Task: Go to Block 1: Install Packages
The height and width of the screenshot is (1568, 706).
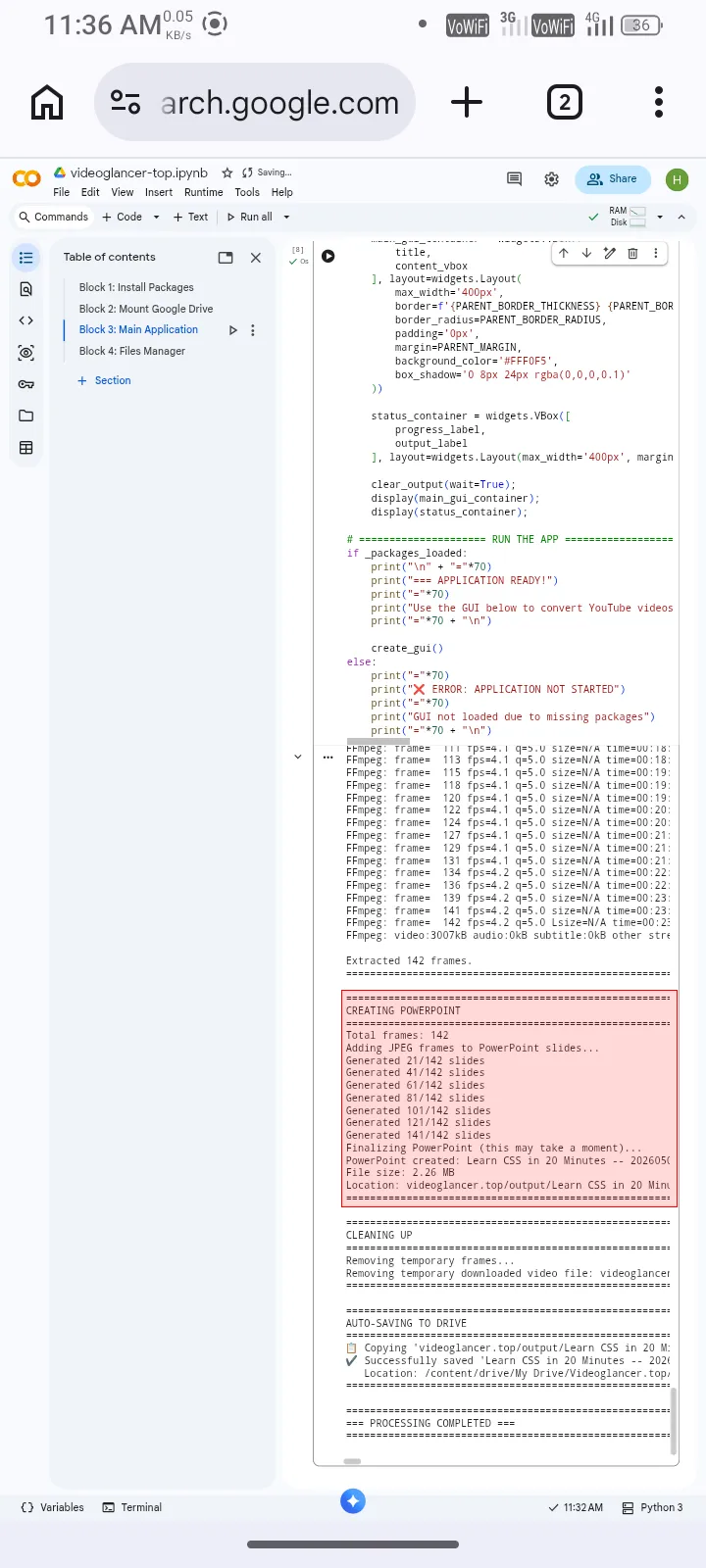Action: pyautogui.click(x=136, y=287)
